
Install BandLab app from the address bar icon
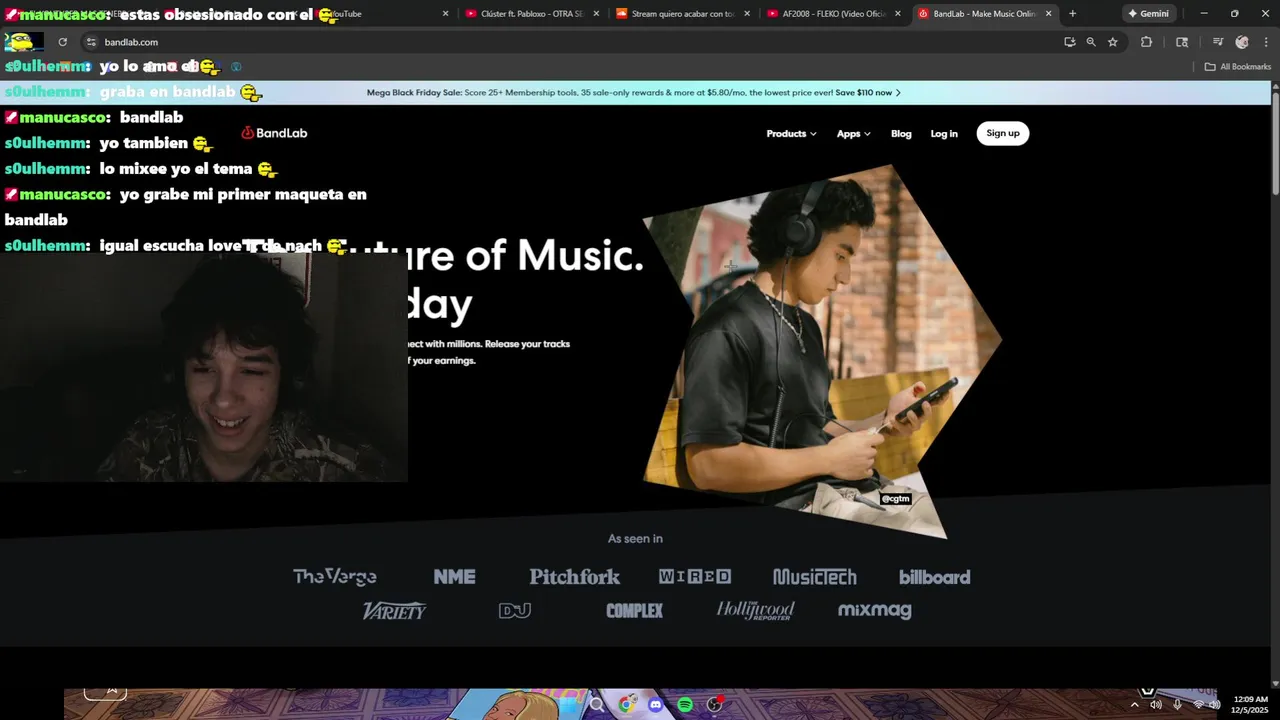1069,42
